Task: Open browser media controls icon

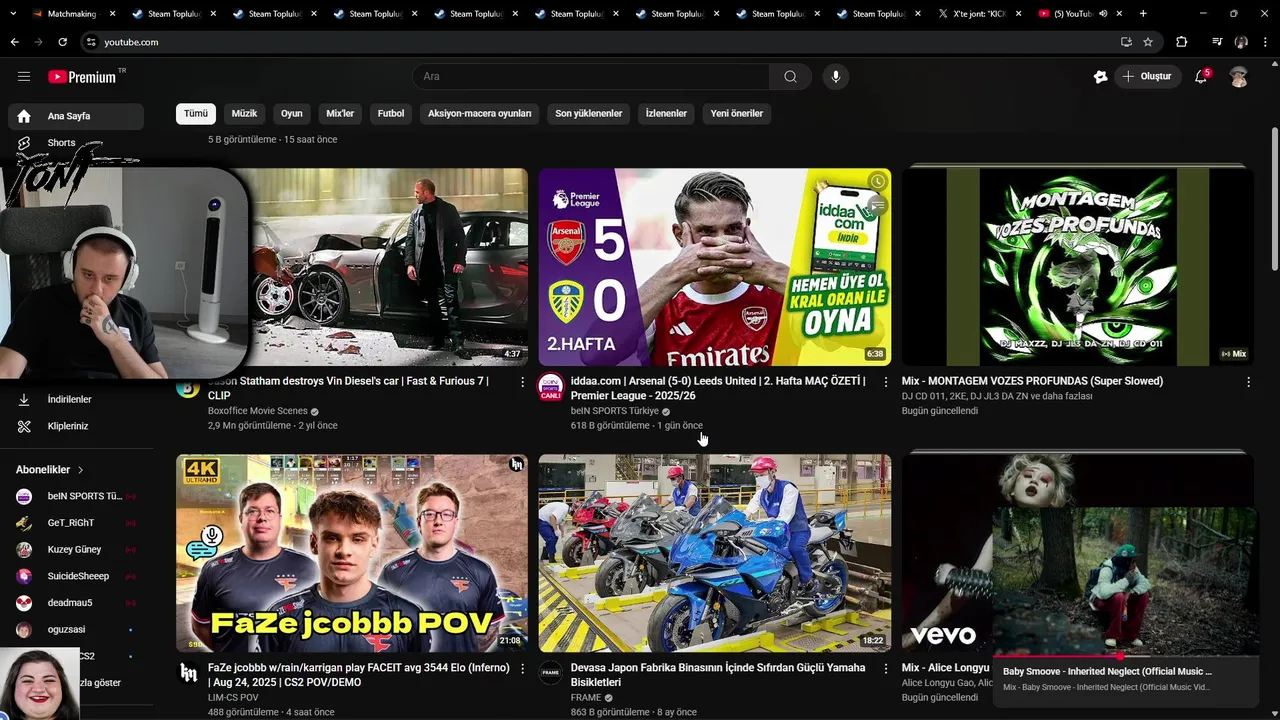Action: (1217, 42)
